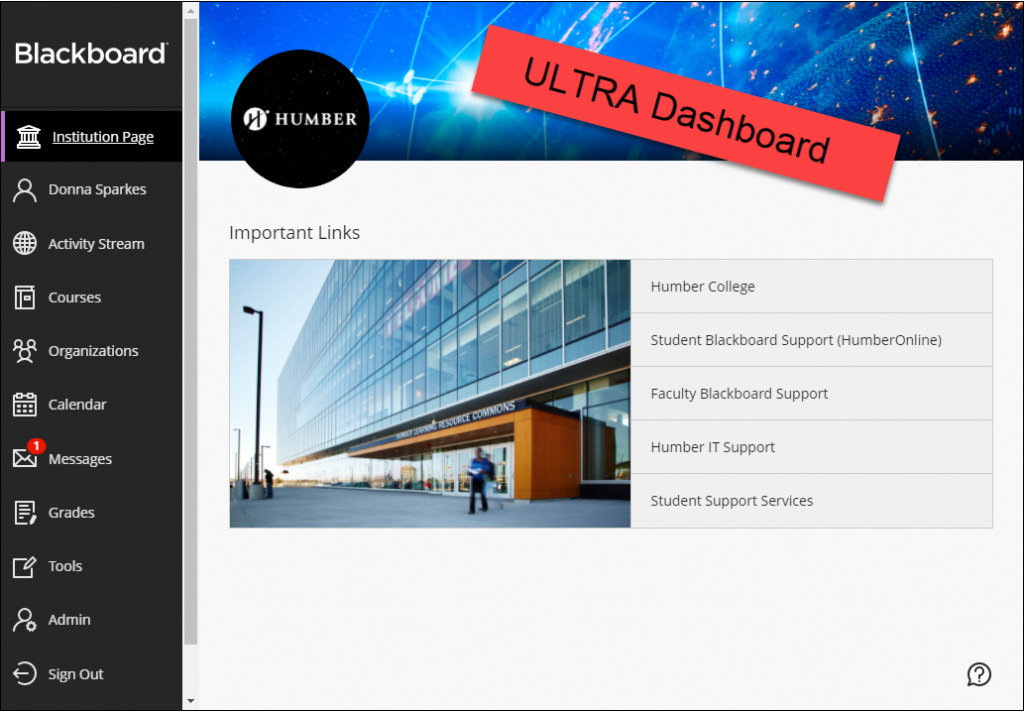1024x711 pixels.
Task: Open Donna Sparkes profile menu item
Action: pos(92,190)
